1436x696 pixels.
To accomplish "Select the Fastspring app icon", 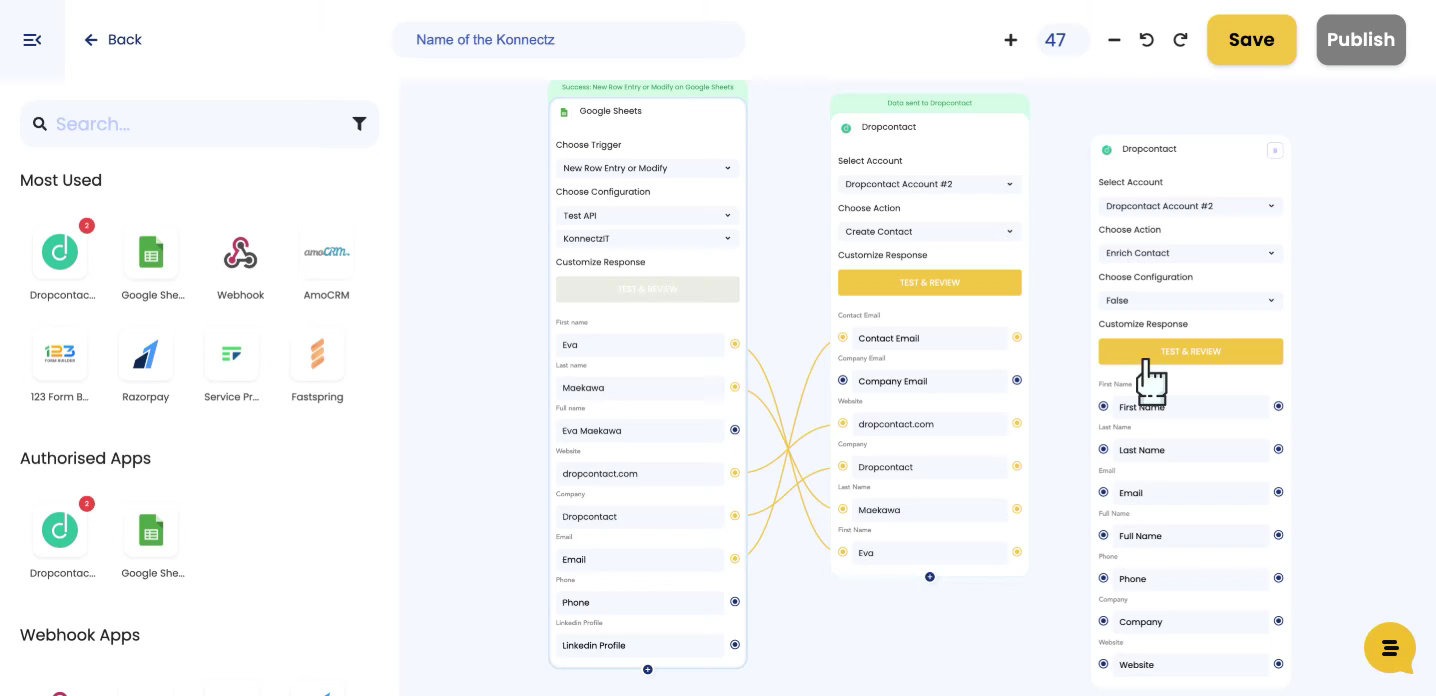I will click(318, 355).
